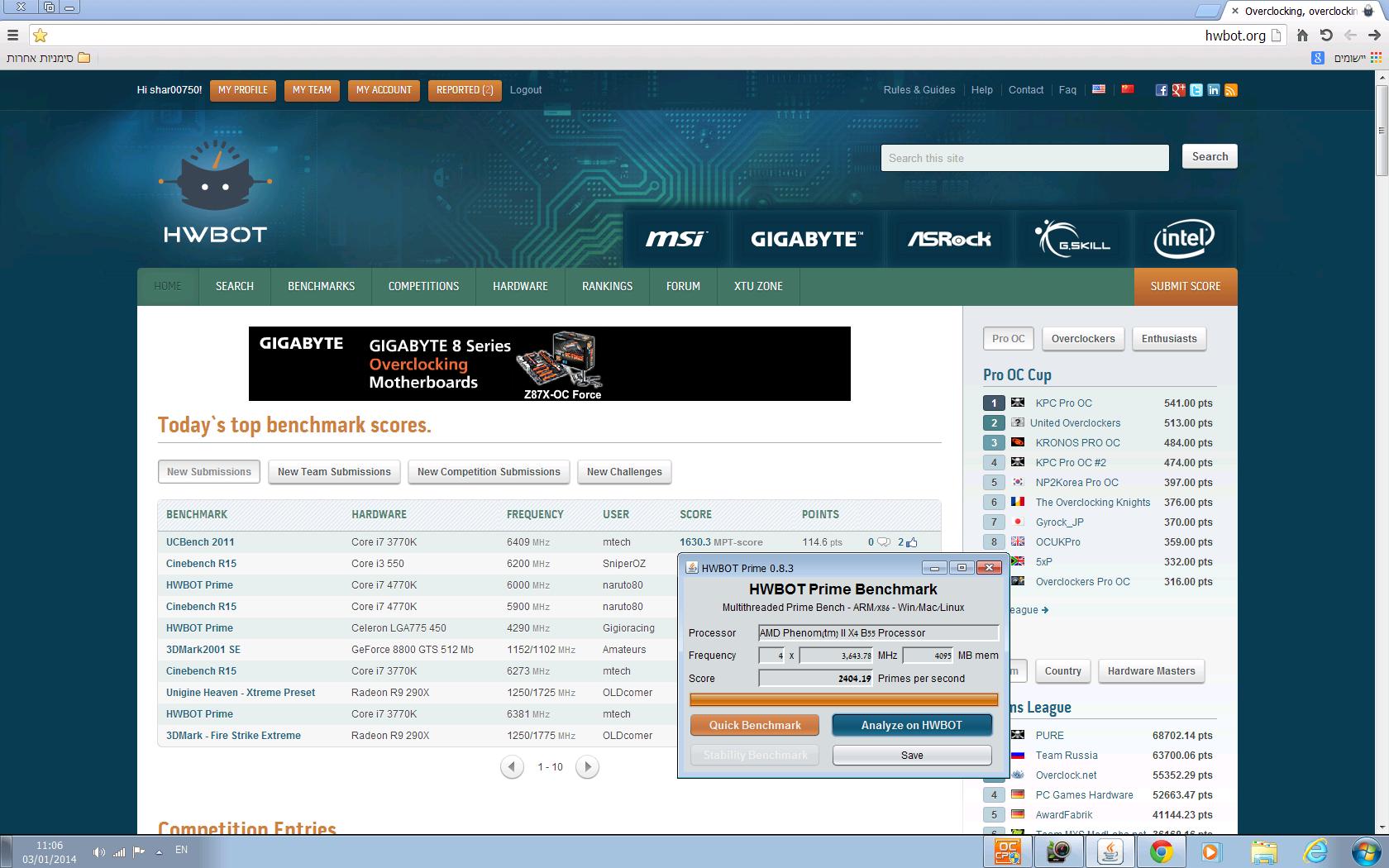The width and height of the screenshot is (1389, 868).
Task: Click thumbs-up icon on UCBench 2011 row
Action: tap(911, 542)
